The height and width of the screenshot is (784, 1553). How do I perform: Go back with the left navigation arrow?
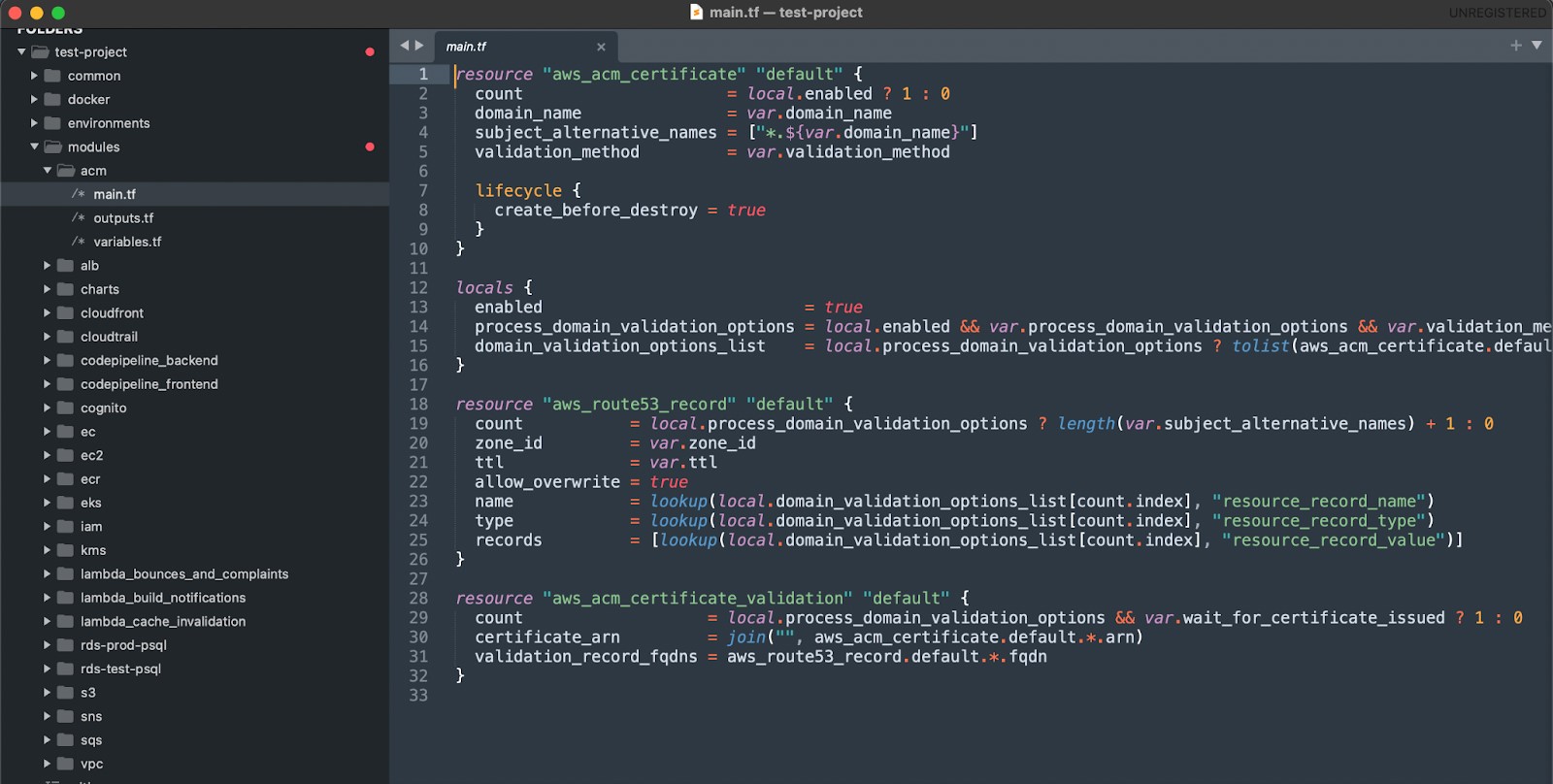[405, 45]
